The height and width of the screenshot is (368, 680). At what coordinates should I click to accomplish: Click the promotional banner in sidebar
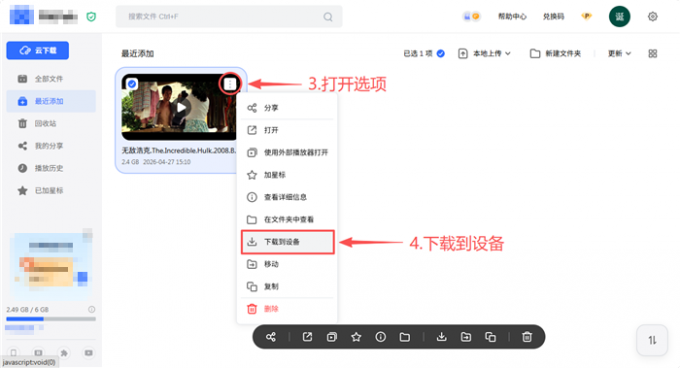click(51, 266)
